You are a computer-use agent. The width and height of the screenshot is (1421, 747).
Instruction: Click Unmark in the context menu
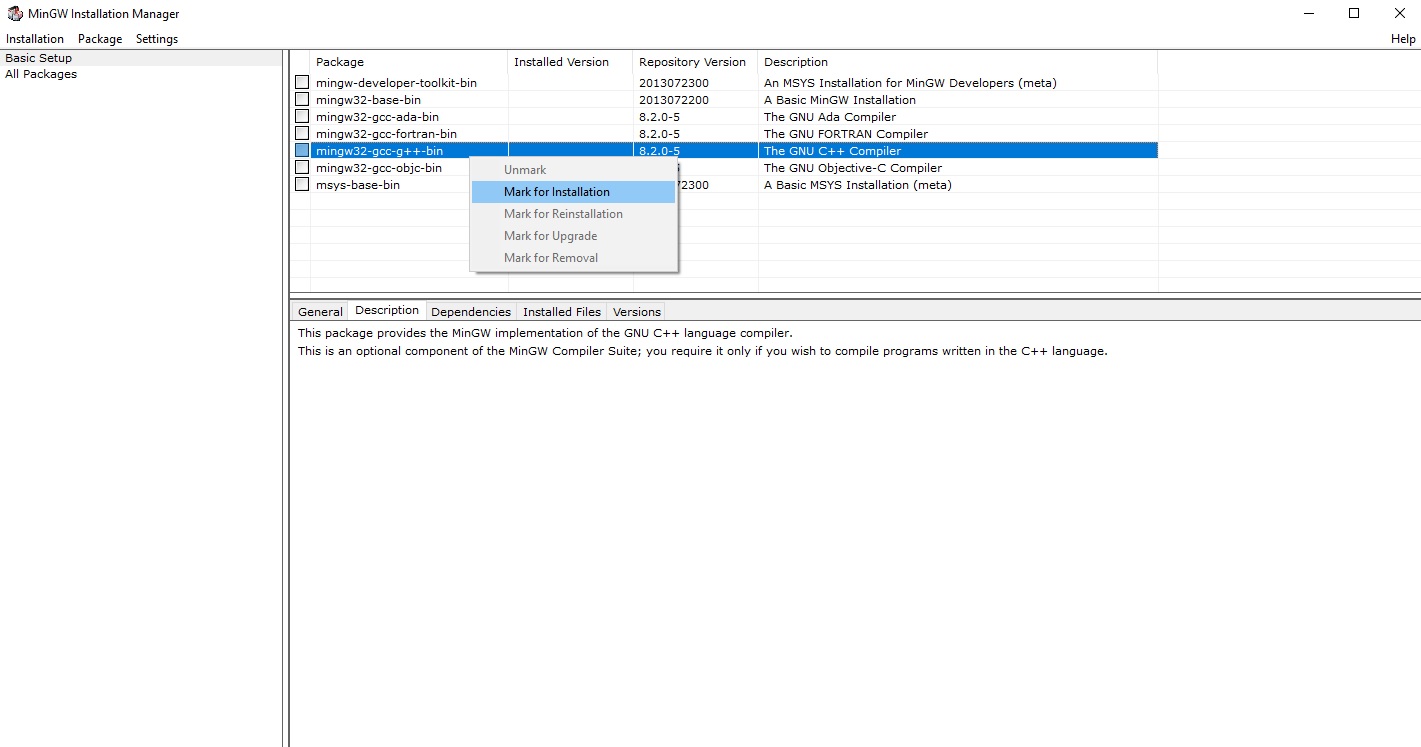tap(574, 170)
